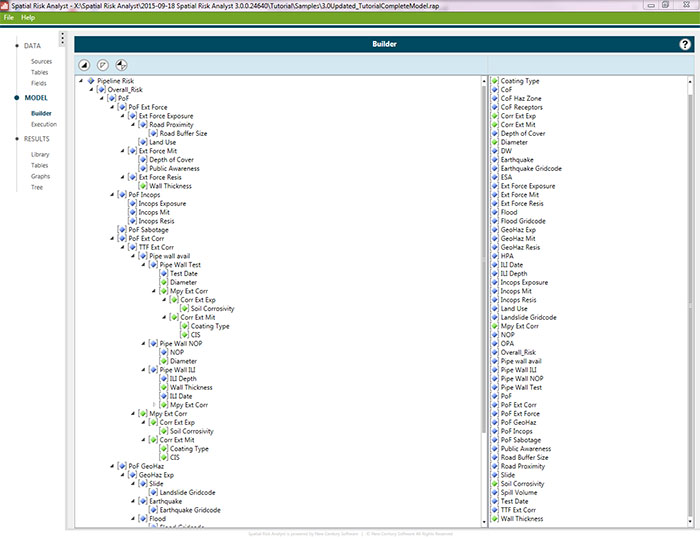Viewport: 700px width, 538px height.
Task: Open the Execution page under MODEL
Action: (44, 124)
